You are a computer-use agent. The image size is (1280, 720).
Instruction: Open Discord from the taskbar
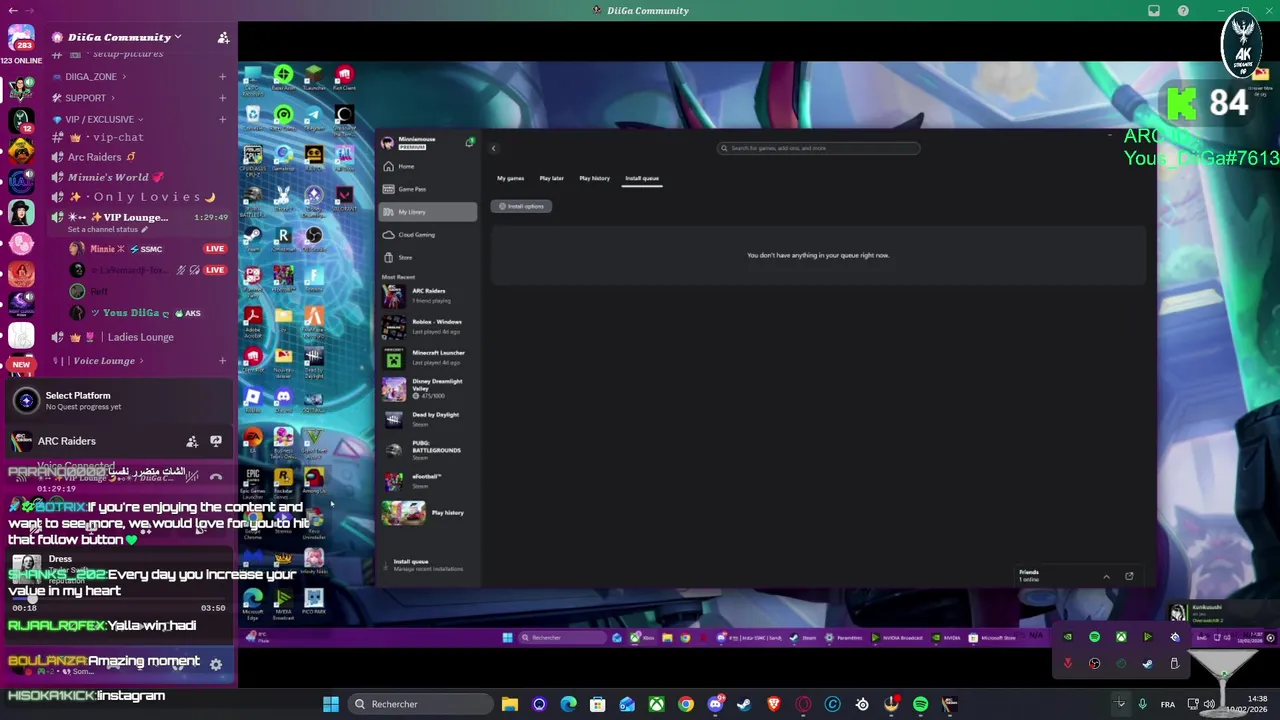(x=715, y=704)
